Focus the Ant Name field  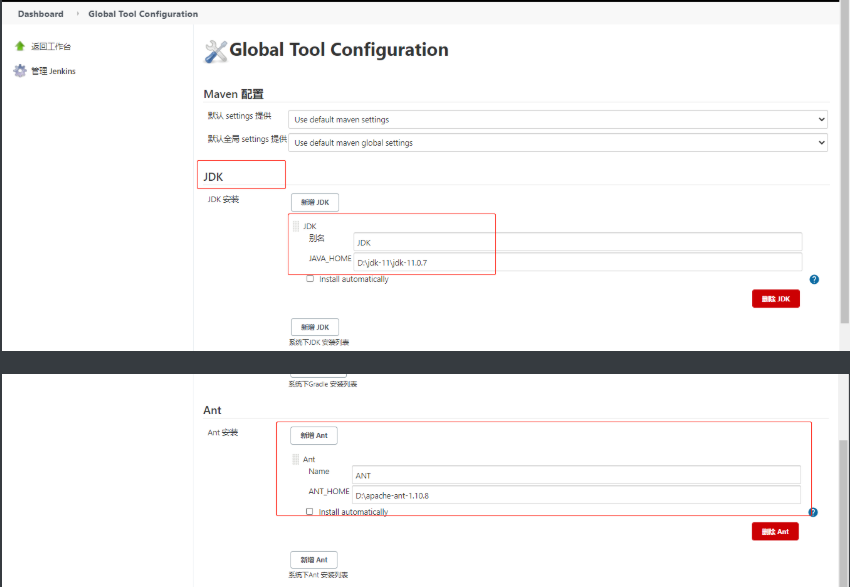tap(576, 475)
